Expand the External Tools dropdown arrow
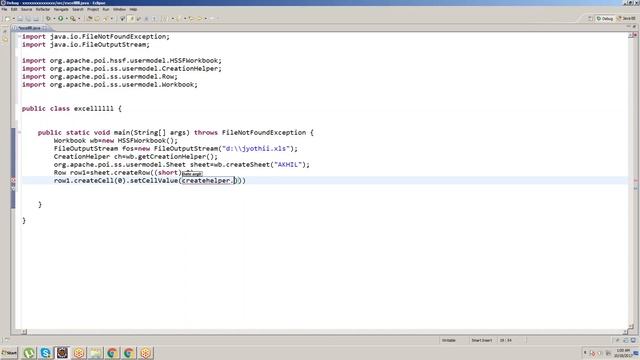This screenshot has height=360, width=640. coord(79,18)
